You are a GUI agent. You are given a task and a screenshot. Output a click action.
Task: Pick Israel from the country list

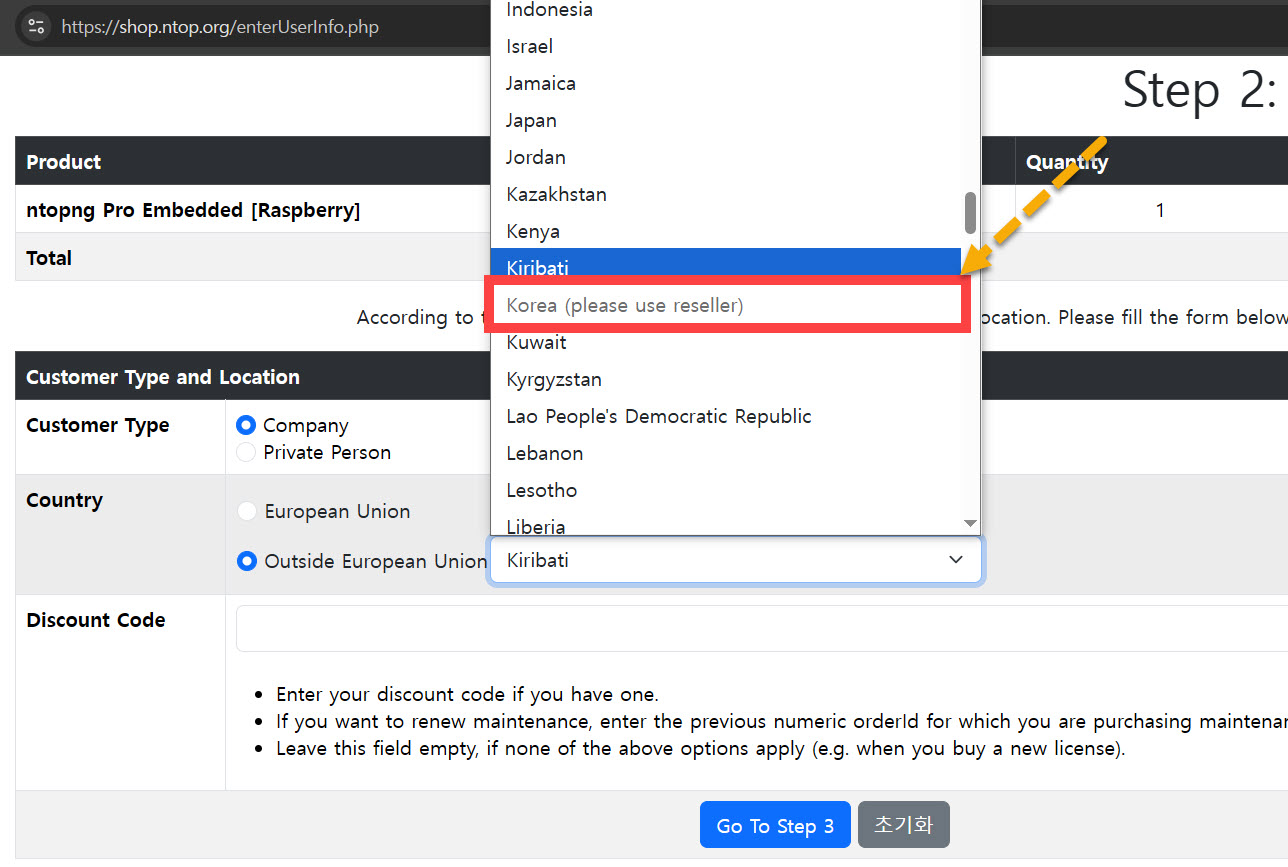point(530,46)
